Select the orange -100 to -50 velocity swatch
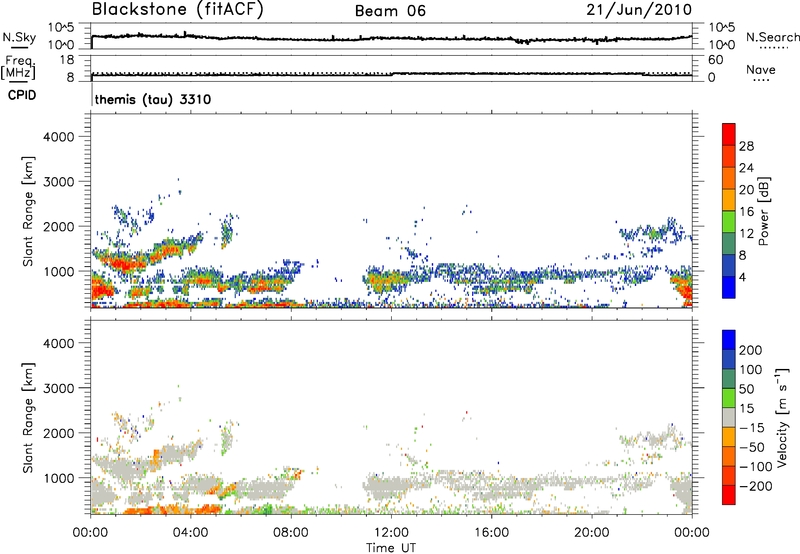 pos(729,456)
